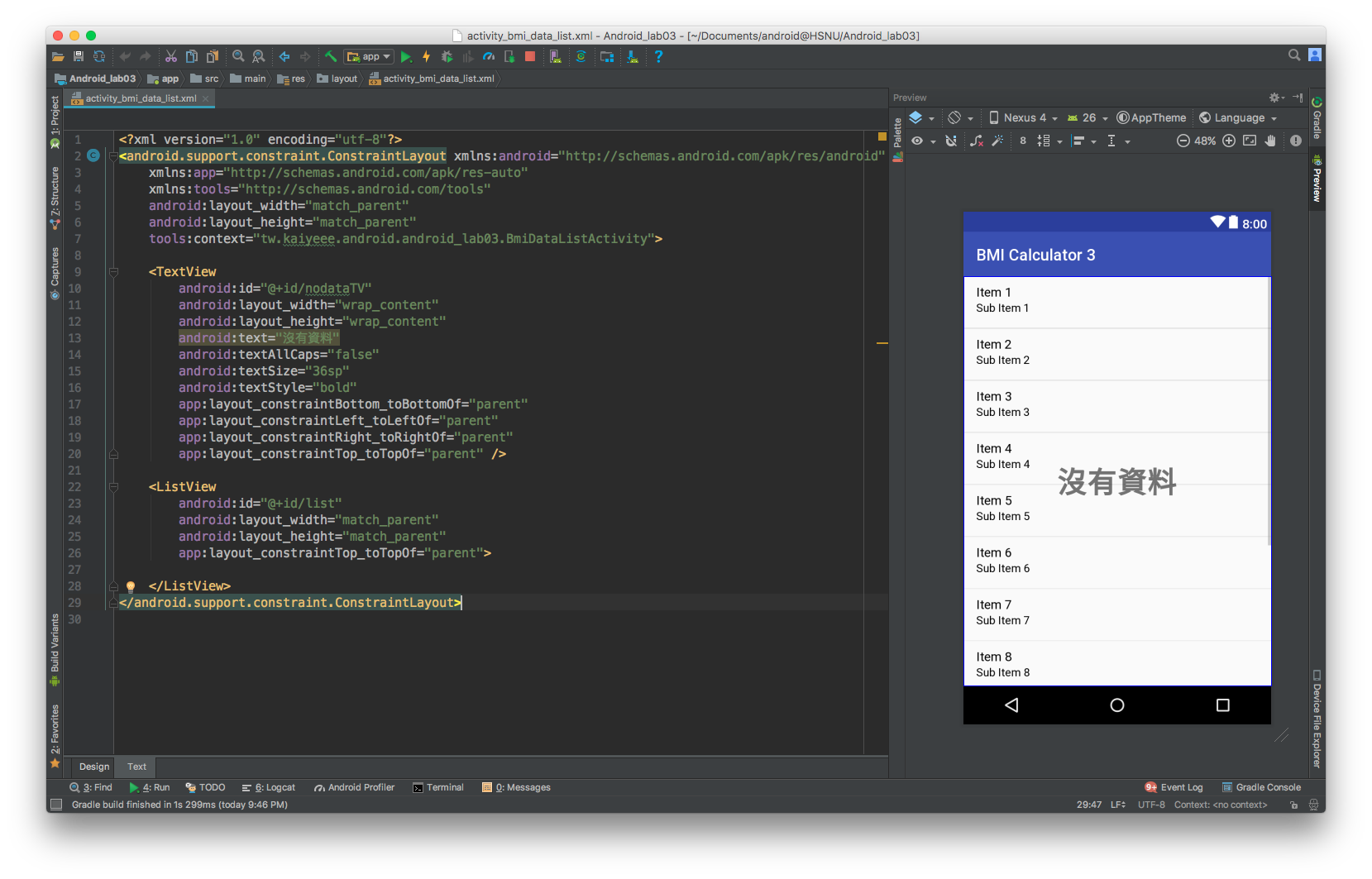This screenshot has width=1372, height=879.
Task: Open the Pack margins dropdown
Action: pyautogui.click(x=1049, y=141)
